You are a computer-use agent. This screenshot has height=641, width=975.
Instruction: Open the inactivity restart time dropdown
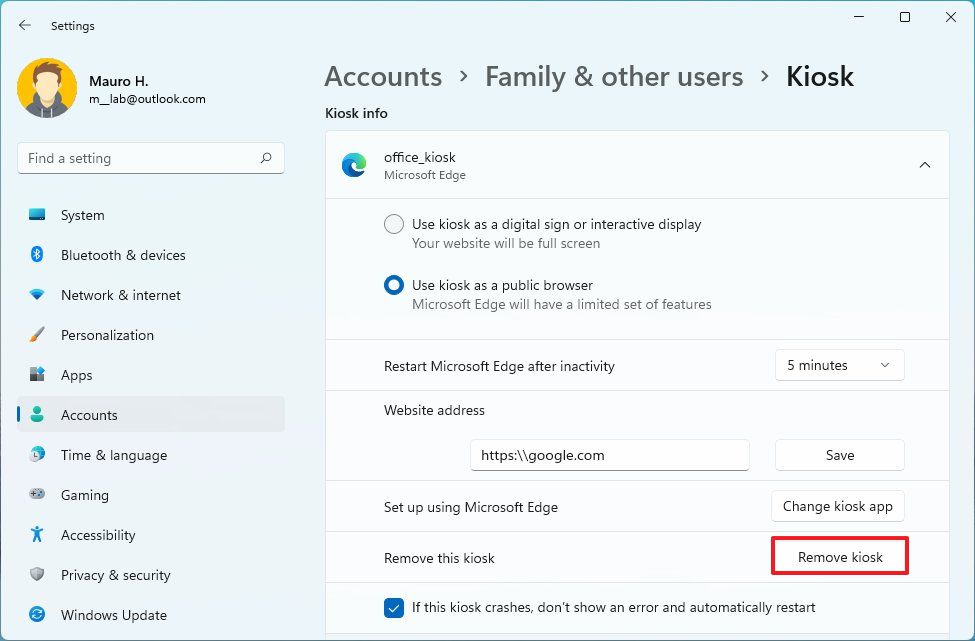click(x=839, y=365)
